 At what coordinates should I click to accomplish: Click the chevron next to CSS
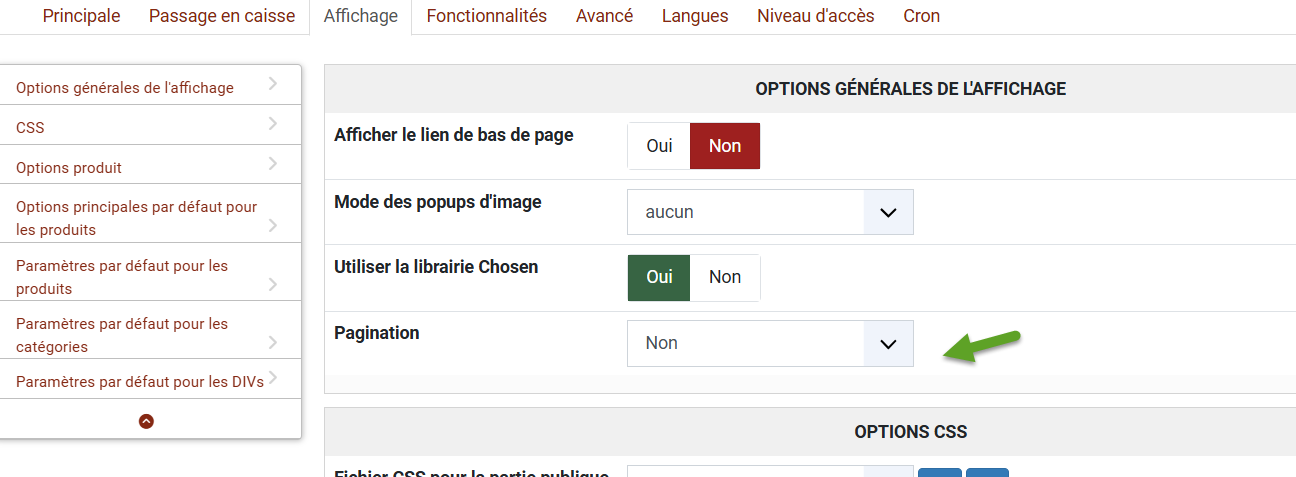coord(273,124)
